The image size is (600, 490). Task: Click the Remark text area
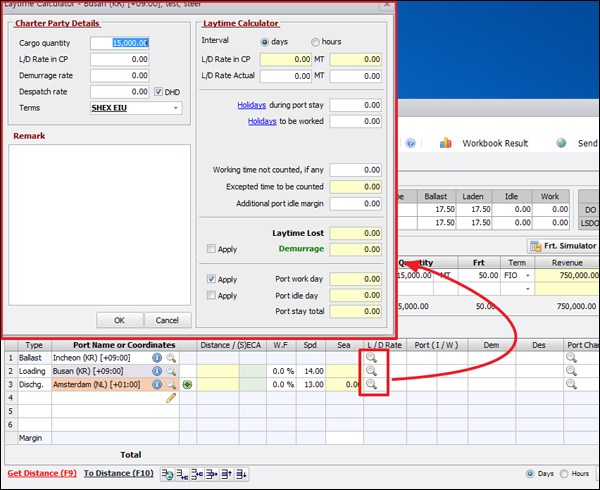(99, 225)
